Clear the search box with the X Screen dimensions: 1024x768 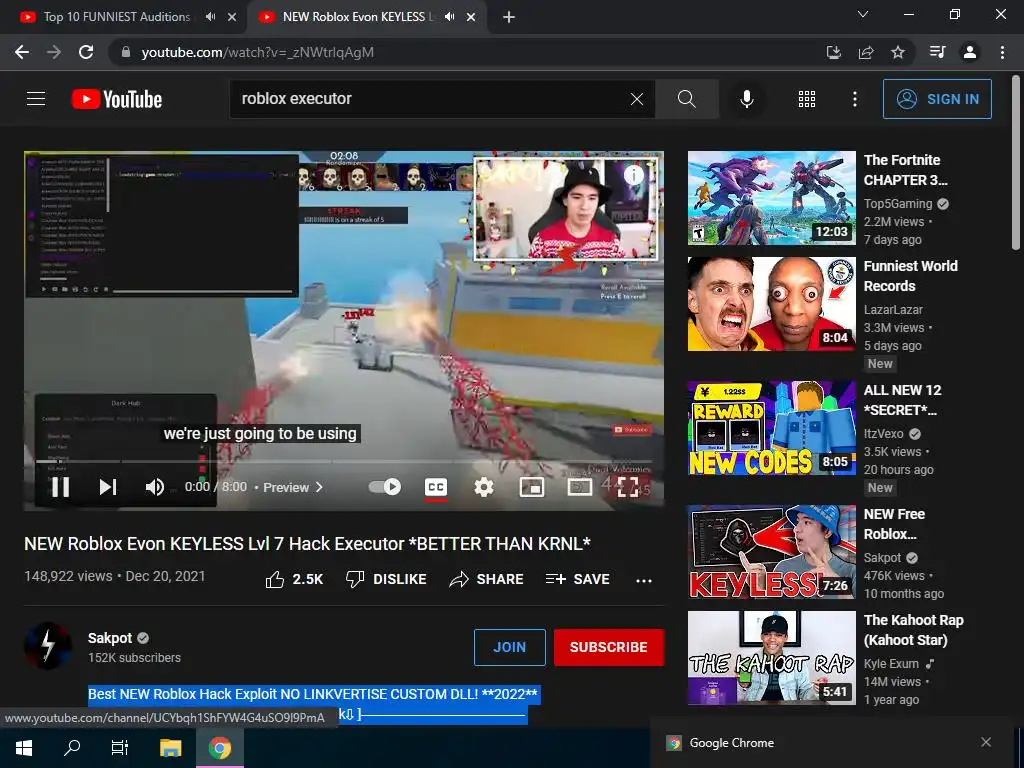point(637,99)
